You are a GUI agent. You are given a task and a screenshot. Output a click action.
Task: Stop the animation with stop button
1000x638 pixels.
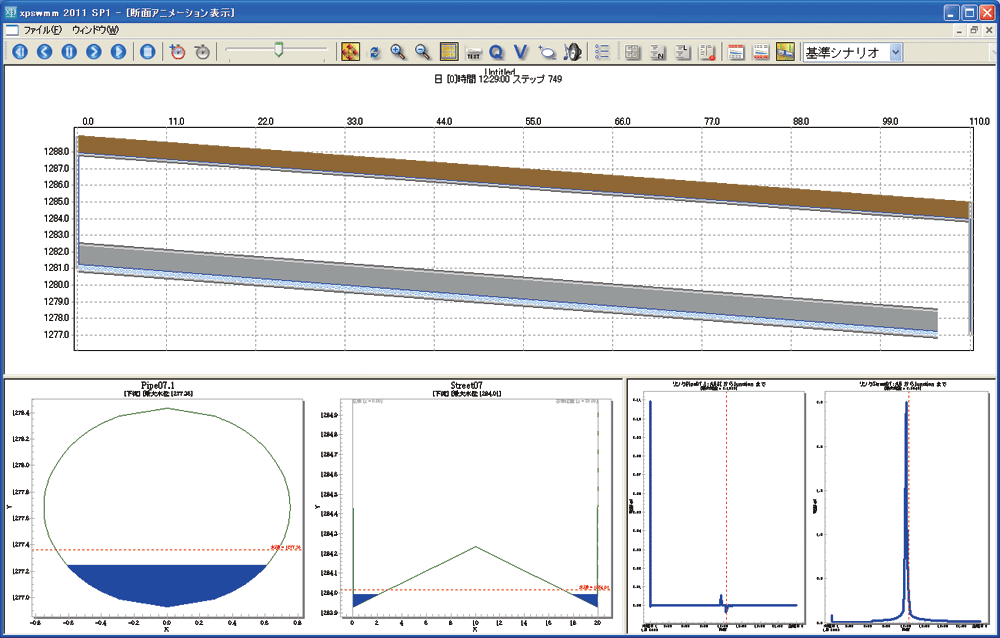pyautogui.click(x=147, y=51)
